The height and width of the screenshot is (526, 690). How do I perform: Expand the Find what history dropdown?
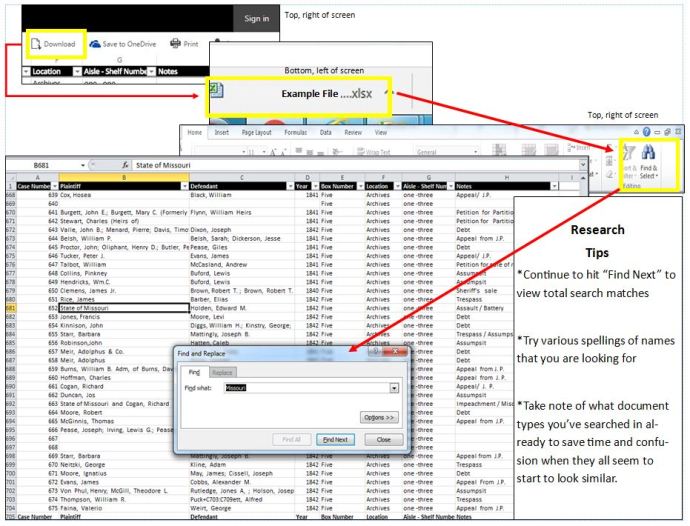click(x=394, y=387)
